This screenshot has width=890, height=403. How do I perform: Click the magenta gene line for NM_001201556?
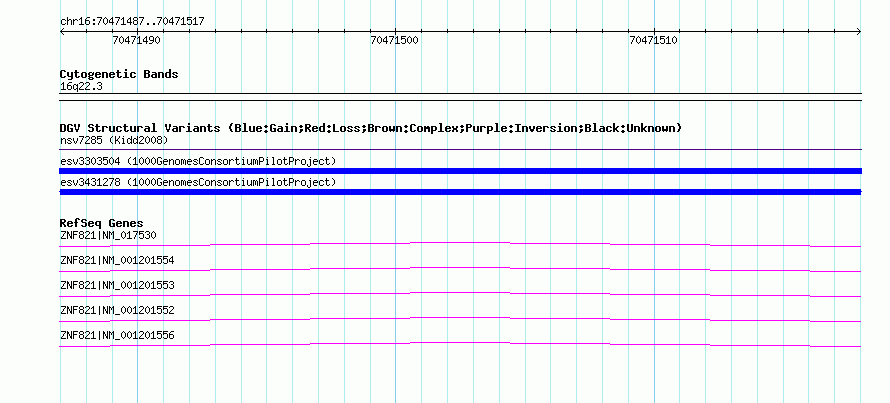click(x=460, y=344)
